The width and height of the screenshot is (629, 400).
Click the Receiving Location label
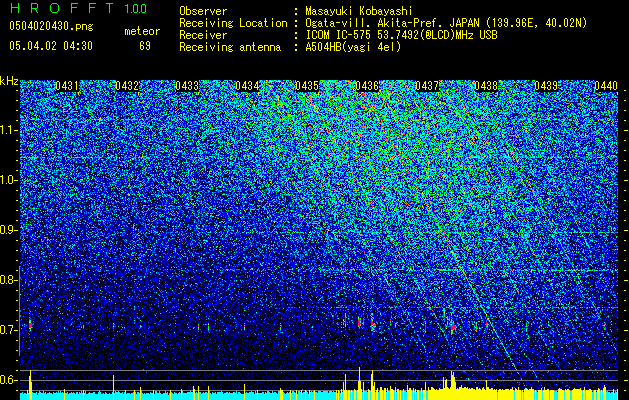[x=233, y=23]
